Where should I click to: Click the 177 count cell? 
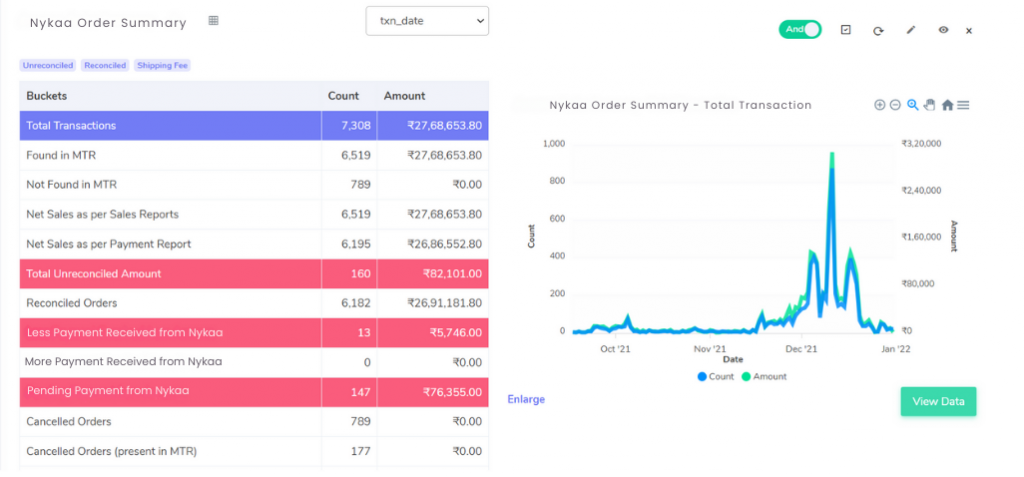point(349,451)
